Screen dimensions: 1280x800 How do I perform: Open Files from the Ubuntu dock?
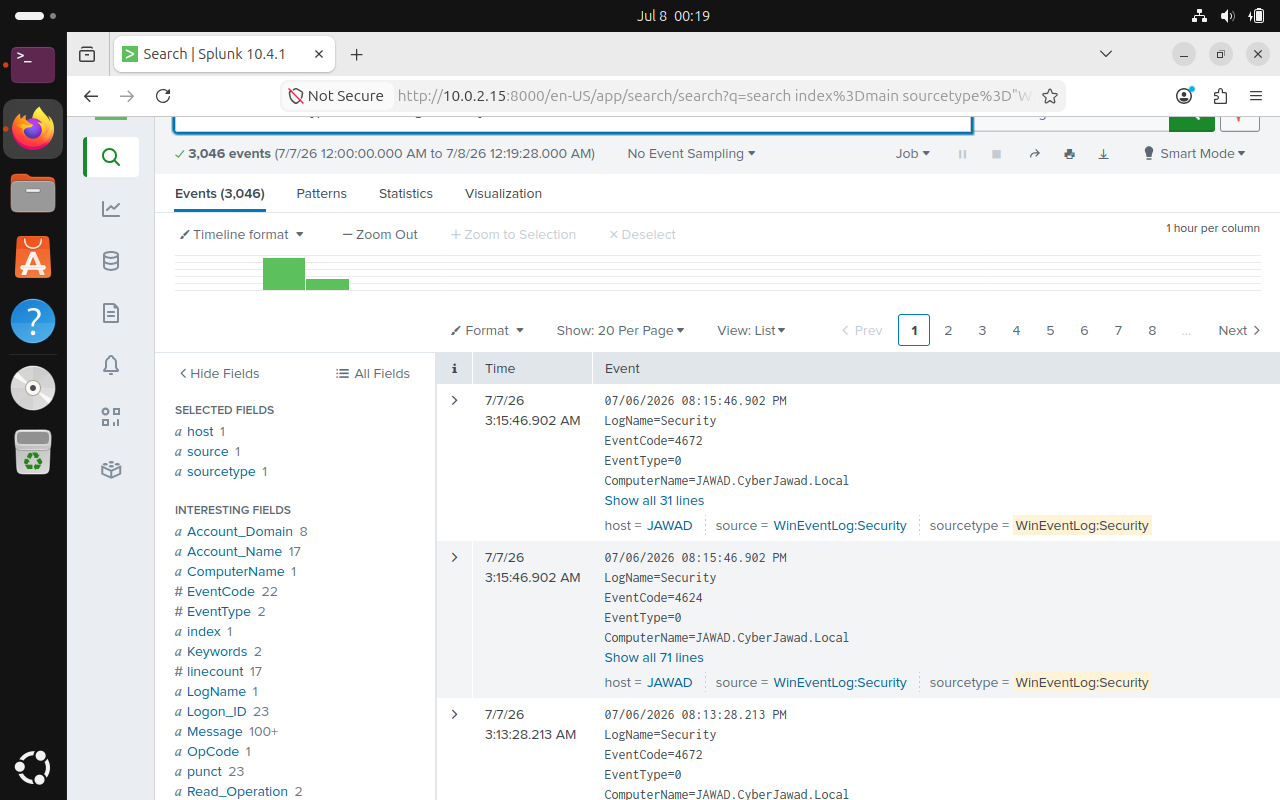point(33,193)
